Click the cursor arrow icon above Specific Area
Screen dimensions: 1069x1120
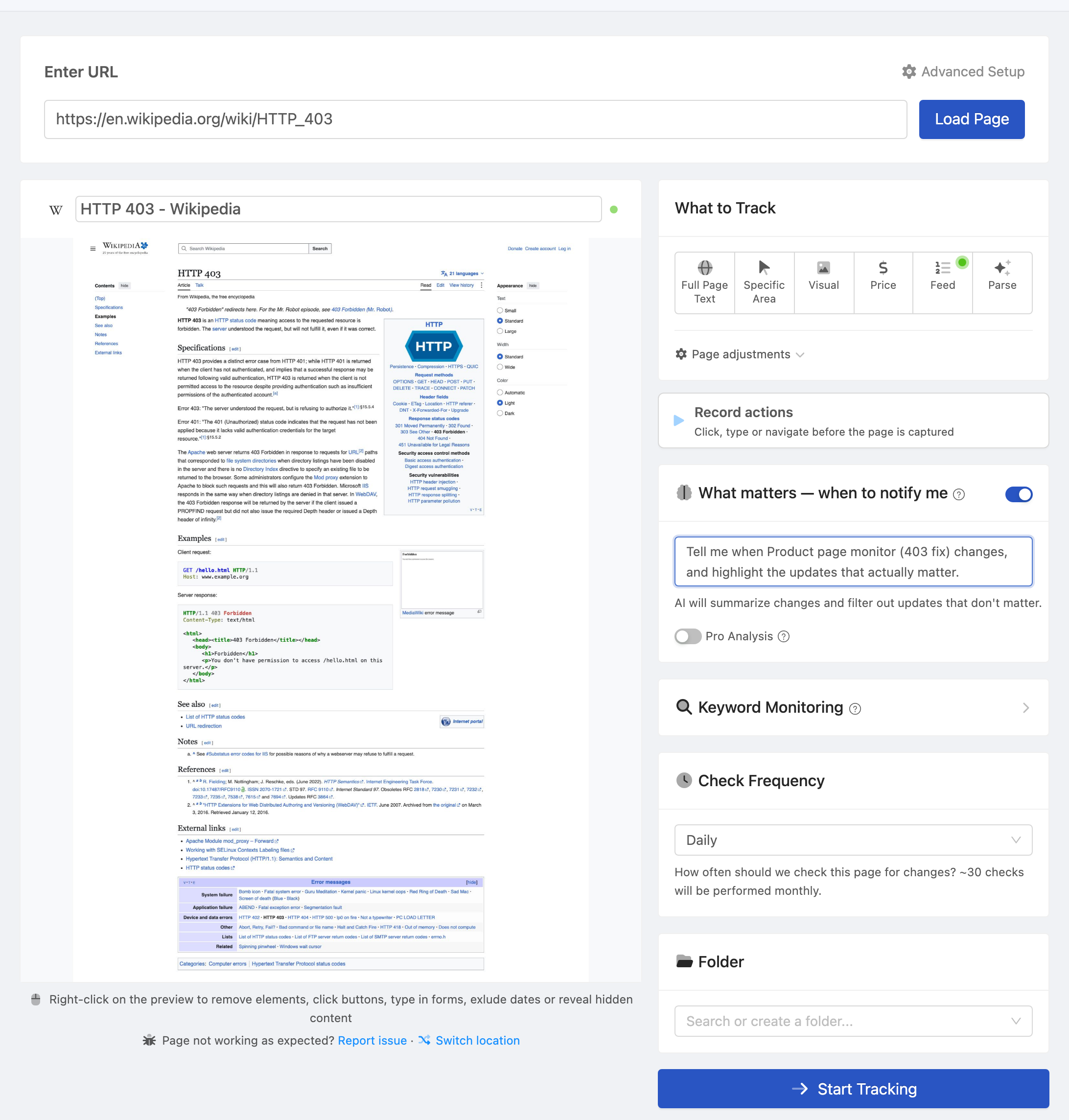coord(764,267)
